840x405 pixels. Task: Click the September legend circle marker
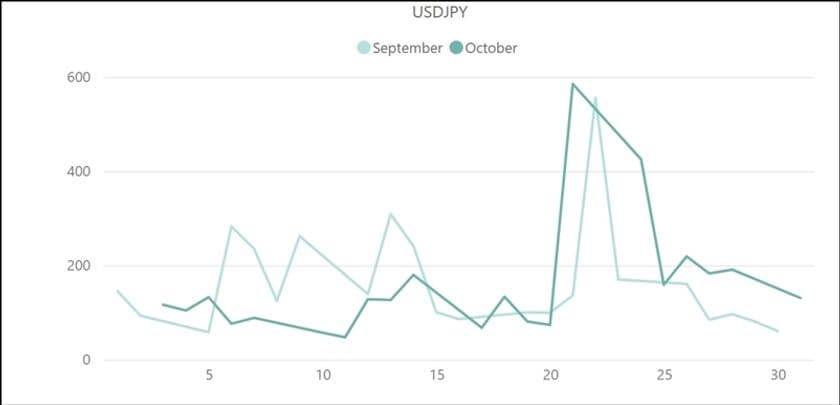coord(364,48)
